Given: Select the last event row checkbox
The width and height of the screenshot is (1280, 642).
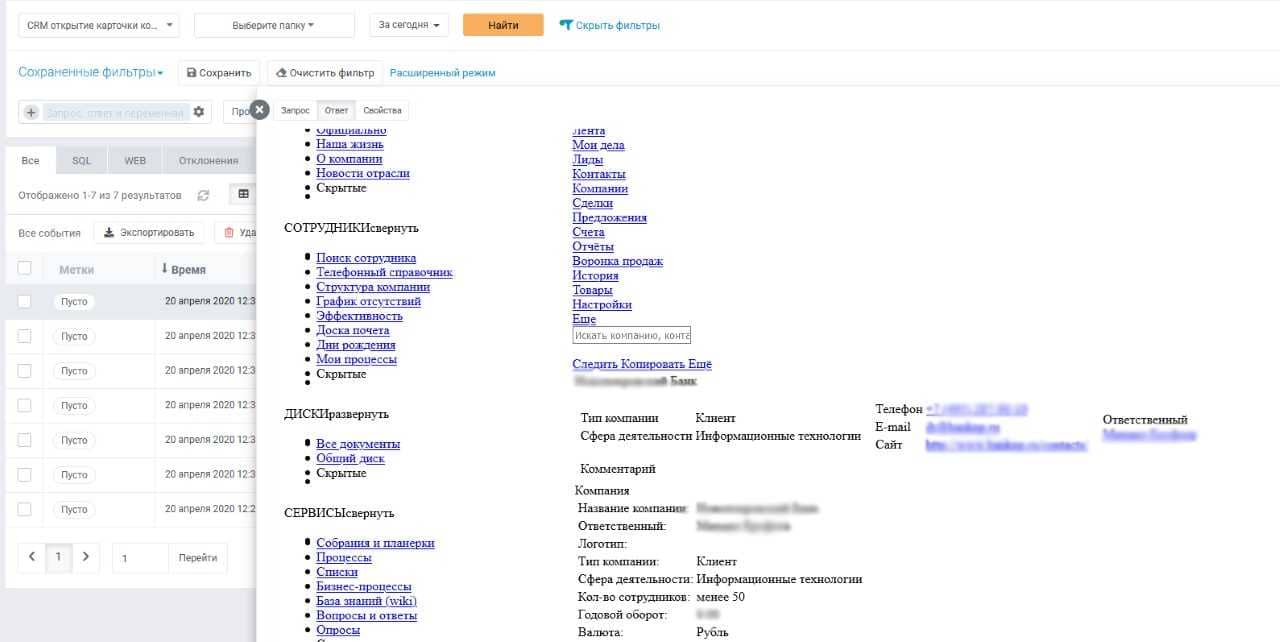Looking at the screenshot, I should [x=25, y=509].
